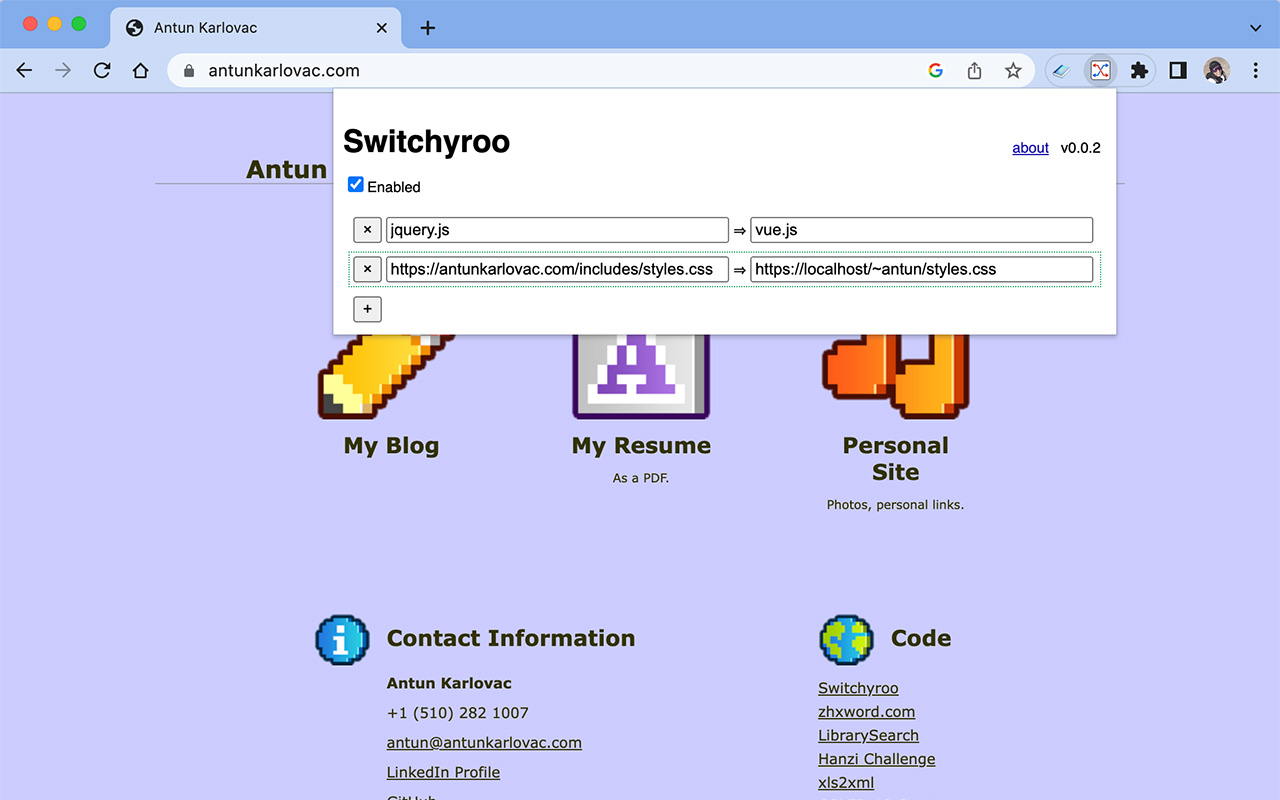Open the Chrome three-dot menu

[1255, 70]
